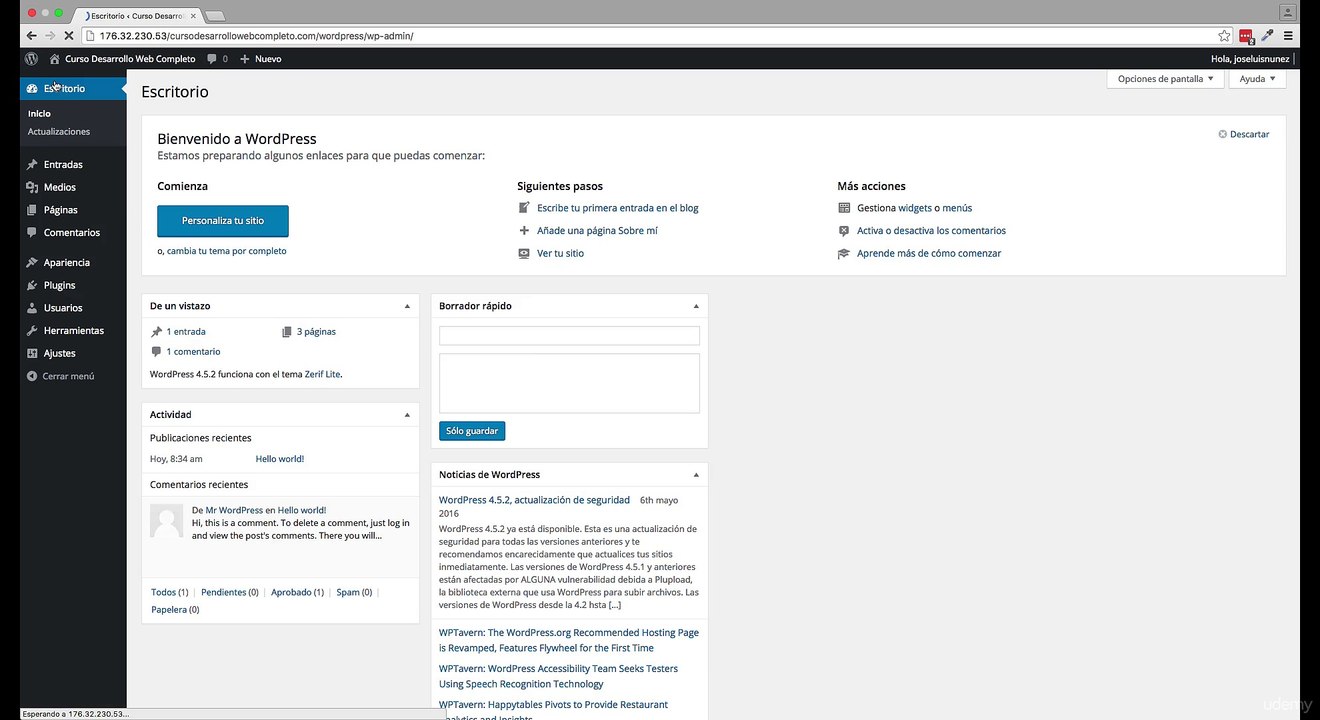
Task: Collapse the sidebar with Cerrar menú arrow
Action: pos(32,376)
